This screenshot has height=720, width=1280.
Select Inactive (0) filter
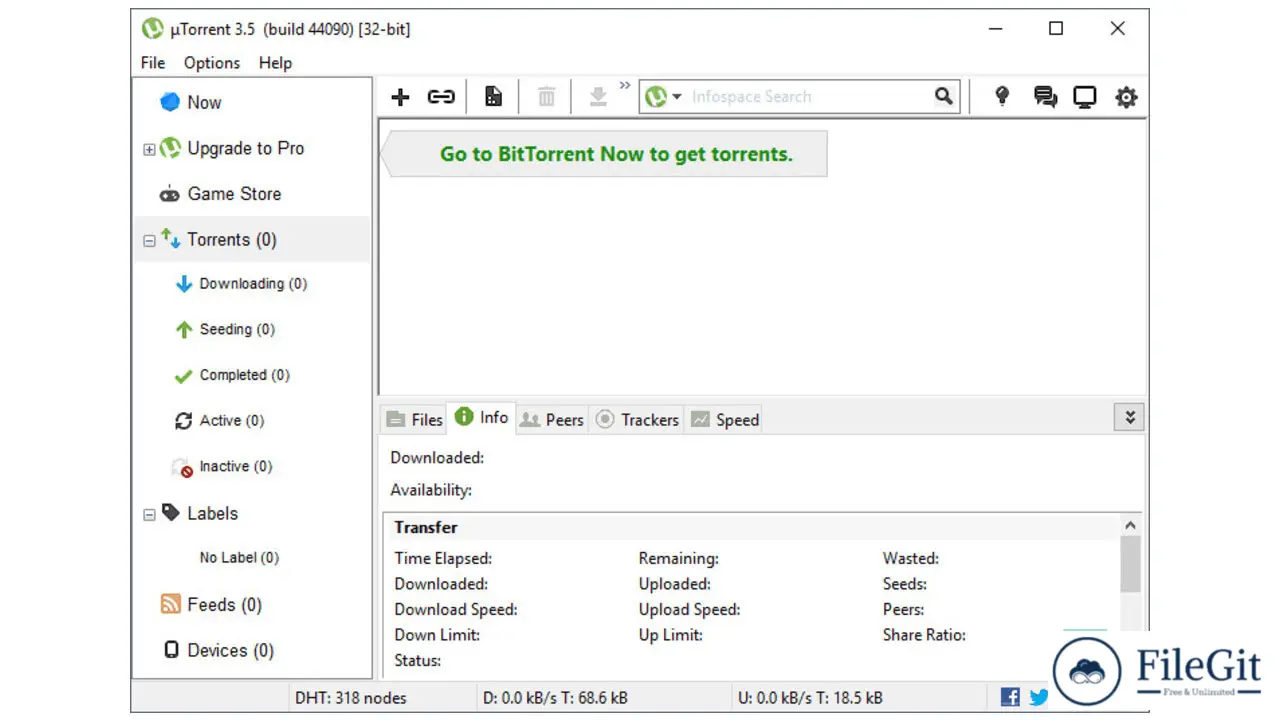click(x=235, y=467)
